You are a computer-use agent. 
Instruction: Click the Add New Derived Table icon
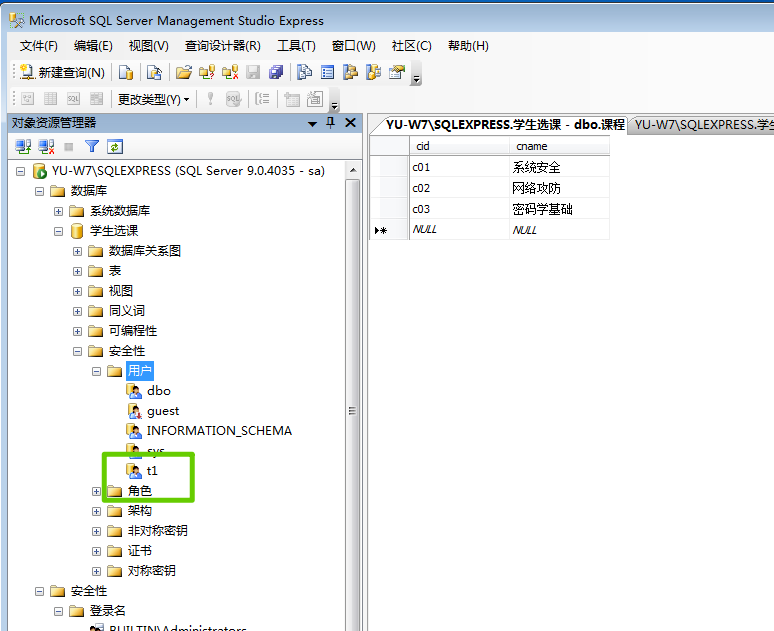[x=314, y=99]
